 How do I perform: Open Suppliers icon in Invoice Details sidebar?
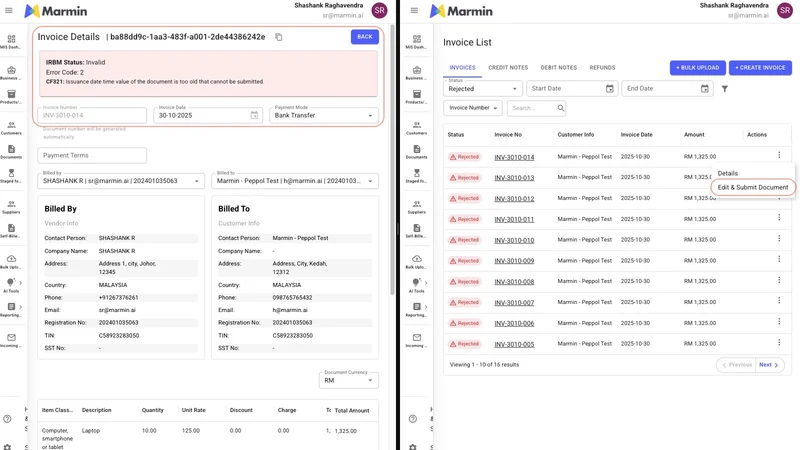point(11,204)
